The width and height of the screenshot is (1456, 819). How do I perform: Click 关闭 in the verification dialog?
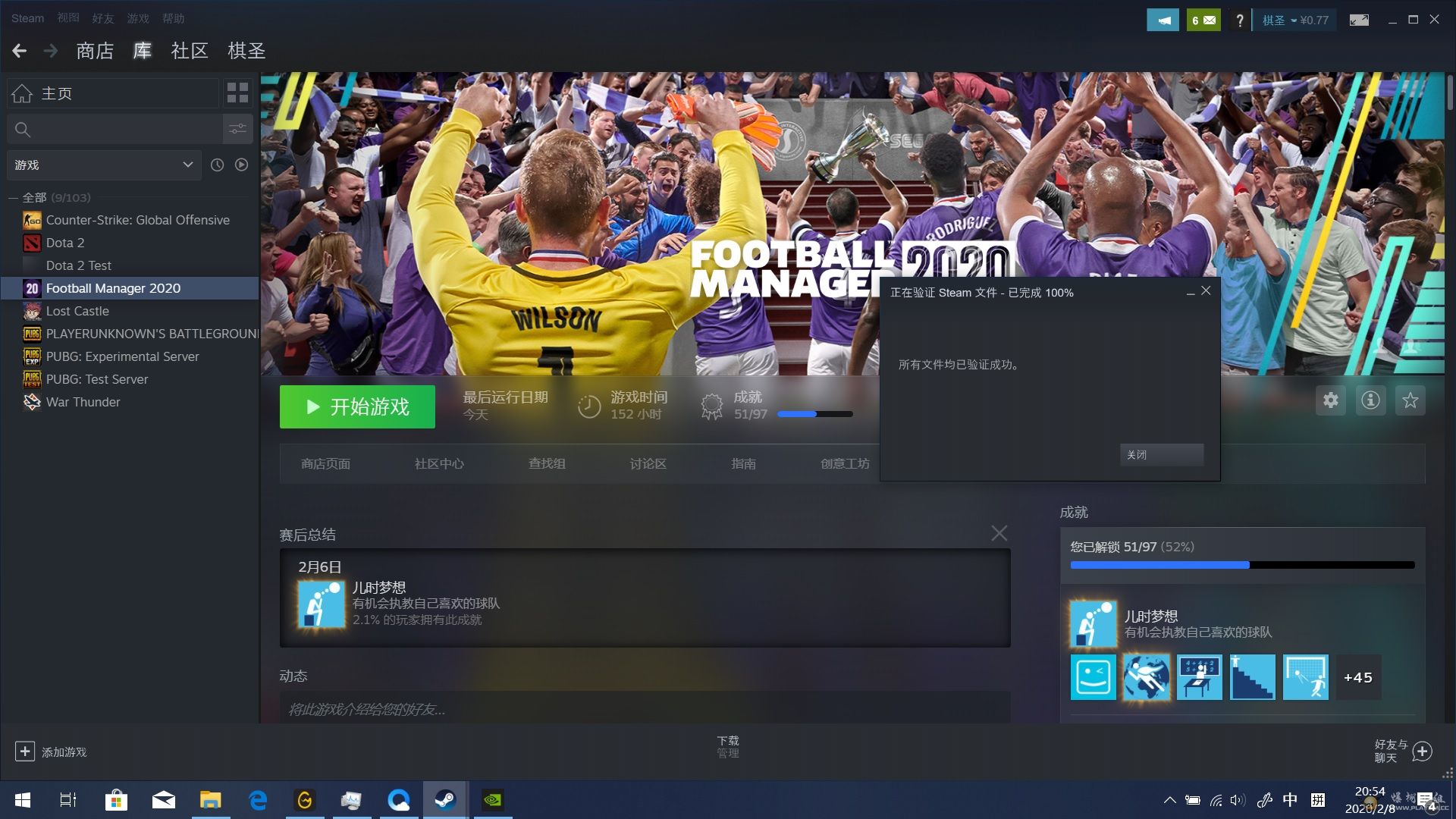[x=1162, y=455]
